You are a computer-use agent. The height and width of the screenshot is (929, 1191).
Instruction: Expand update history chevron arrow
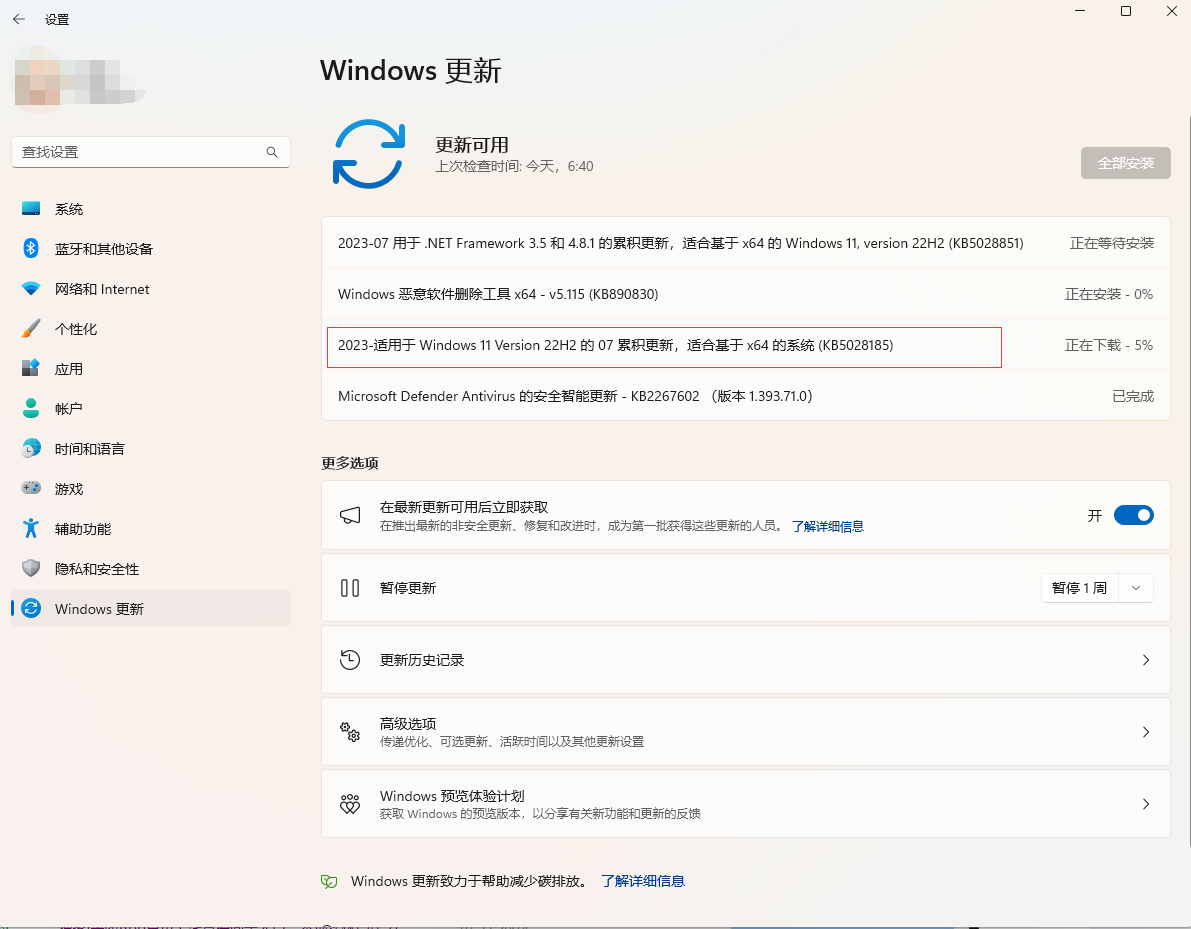[1146, 660]
